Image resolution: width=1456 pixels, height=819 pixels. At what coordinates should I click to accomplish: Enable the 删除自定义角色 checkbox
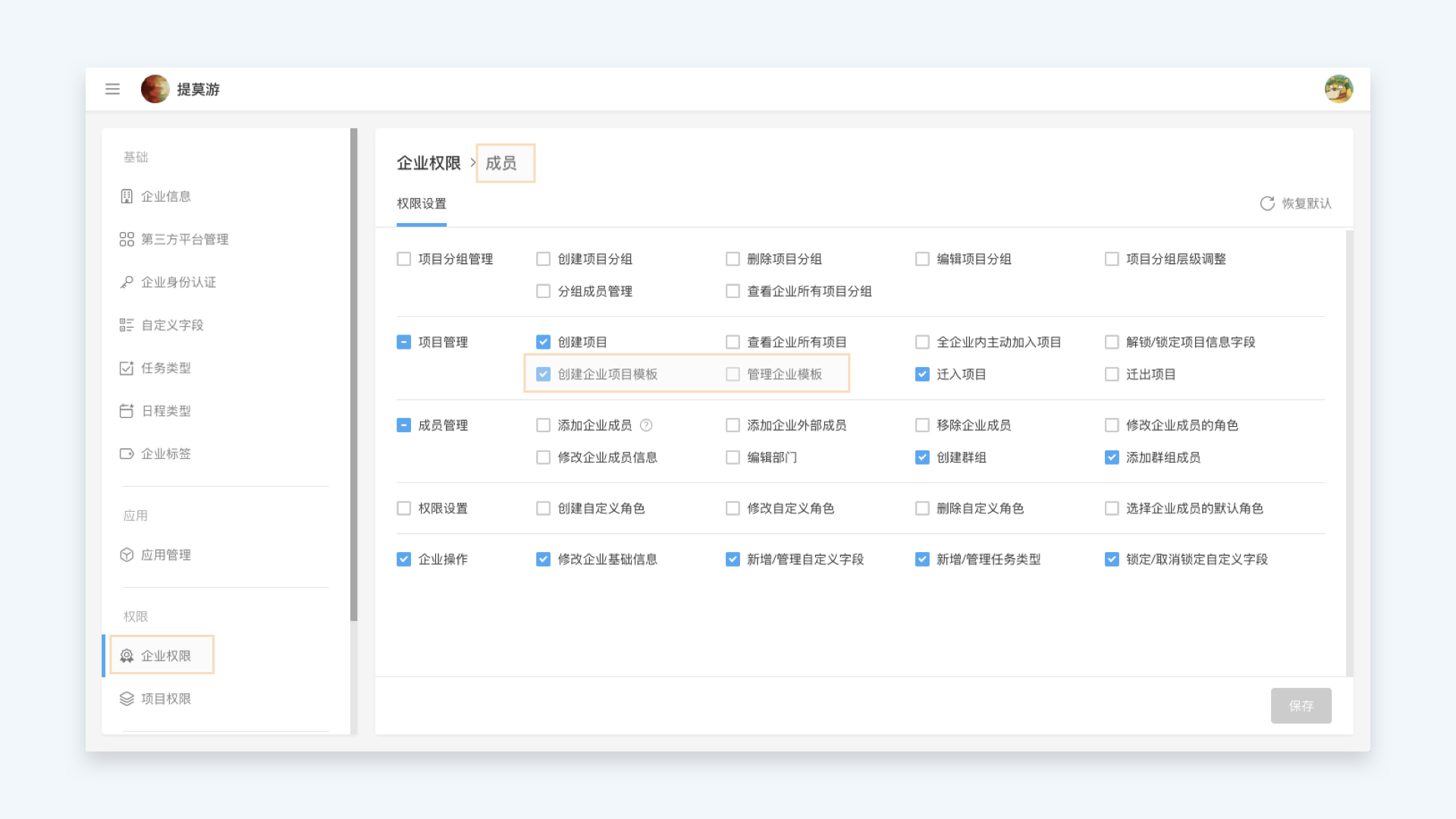pyautogui.click(x=922, y=508)
